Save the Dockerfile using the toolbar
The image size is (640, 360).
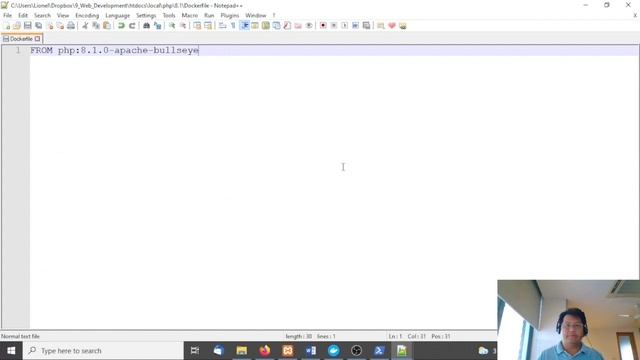click(x=28, y=26)
